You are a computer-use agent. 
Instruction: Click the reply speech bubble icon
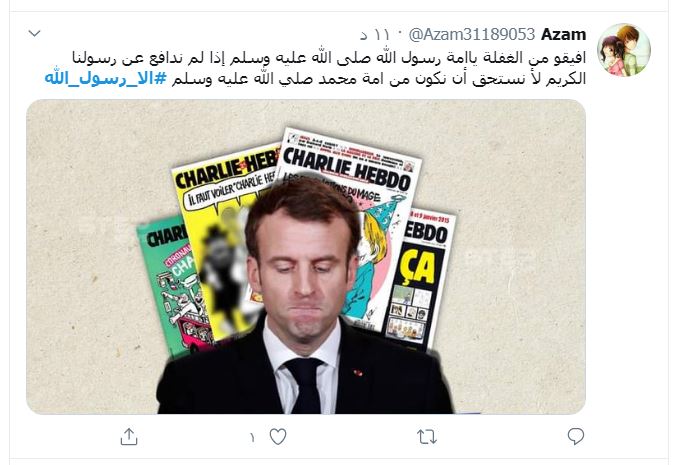pos(576,436)
